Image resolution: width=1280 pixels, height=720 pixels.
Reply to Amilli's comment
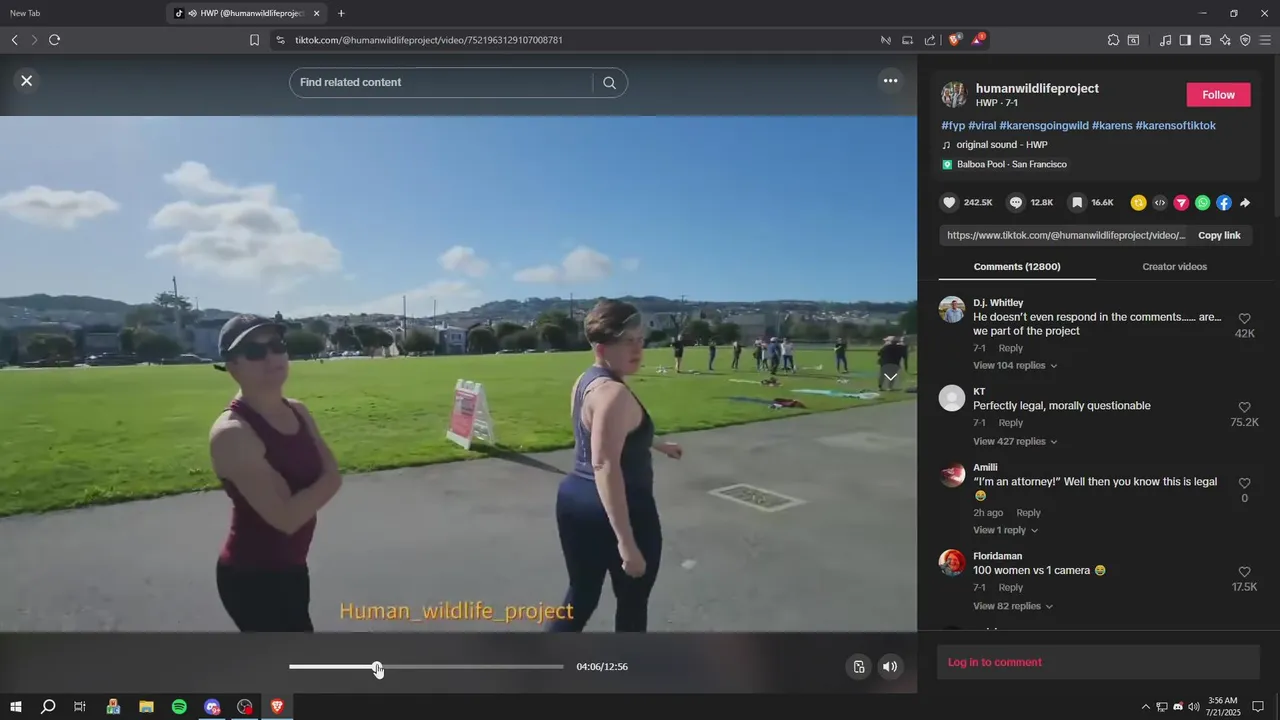[x=1028, y=513]
